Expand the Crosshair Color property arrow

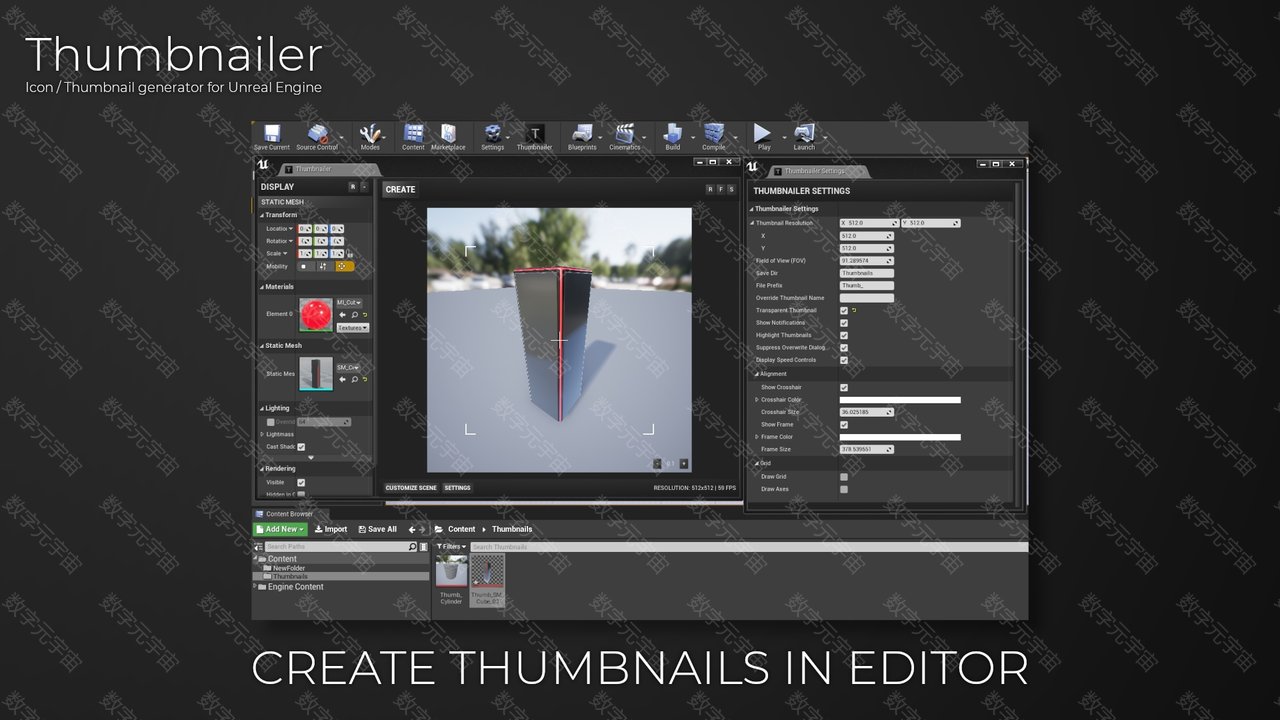coord(757,400)
